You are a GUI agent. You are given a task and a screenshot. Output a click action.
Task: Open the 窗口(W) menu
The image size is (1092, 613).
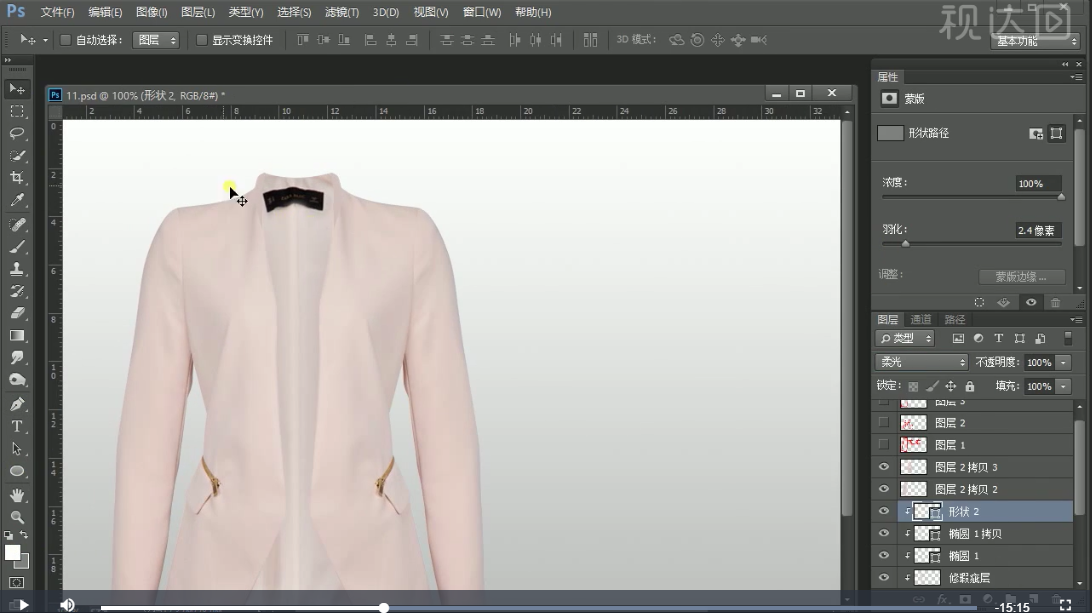coord(482,13)
